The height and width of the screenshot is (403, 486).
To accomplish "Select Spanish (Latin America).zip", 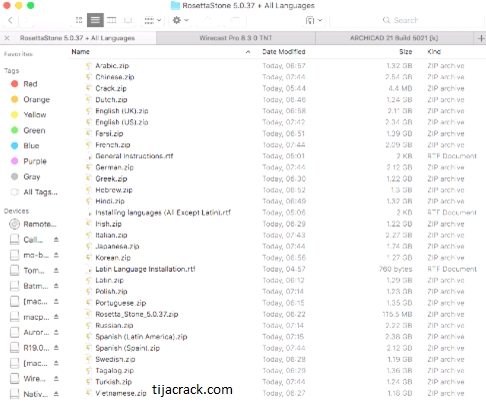I will coord(141,337).
